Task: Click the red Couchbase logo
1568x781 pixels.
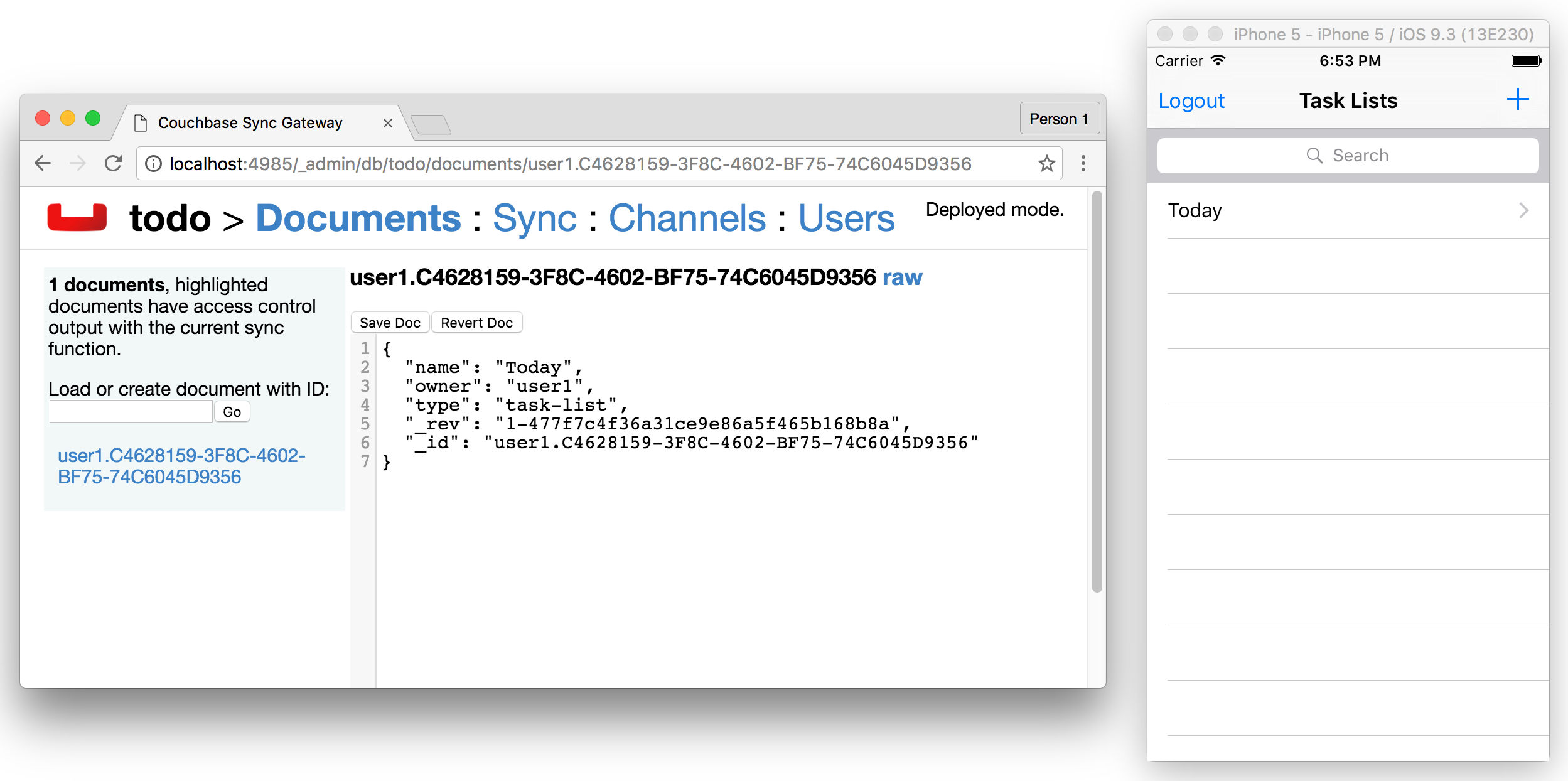Action: (x=77, y=217)
